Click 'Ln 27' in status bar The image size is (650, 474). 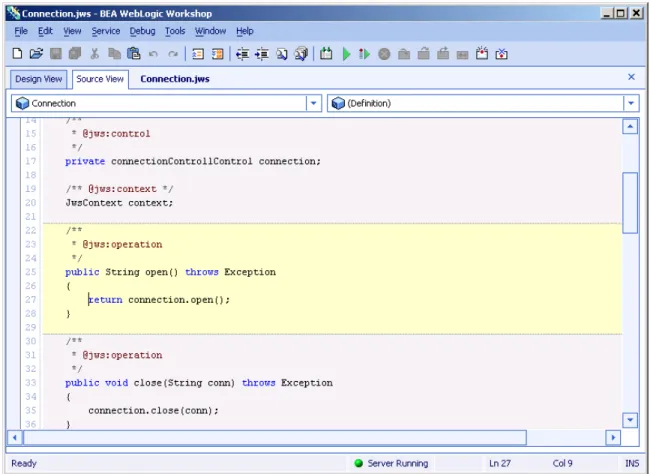500,463
